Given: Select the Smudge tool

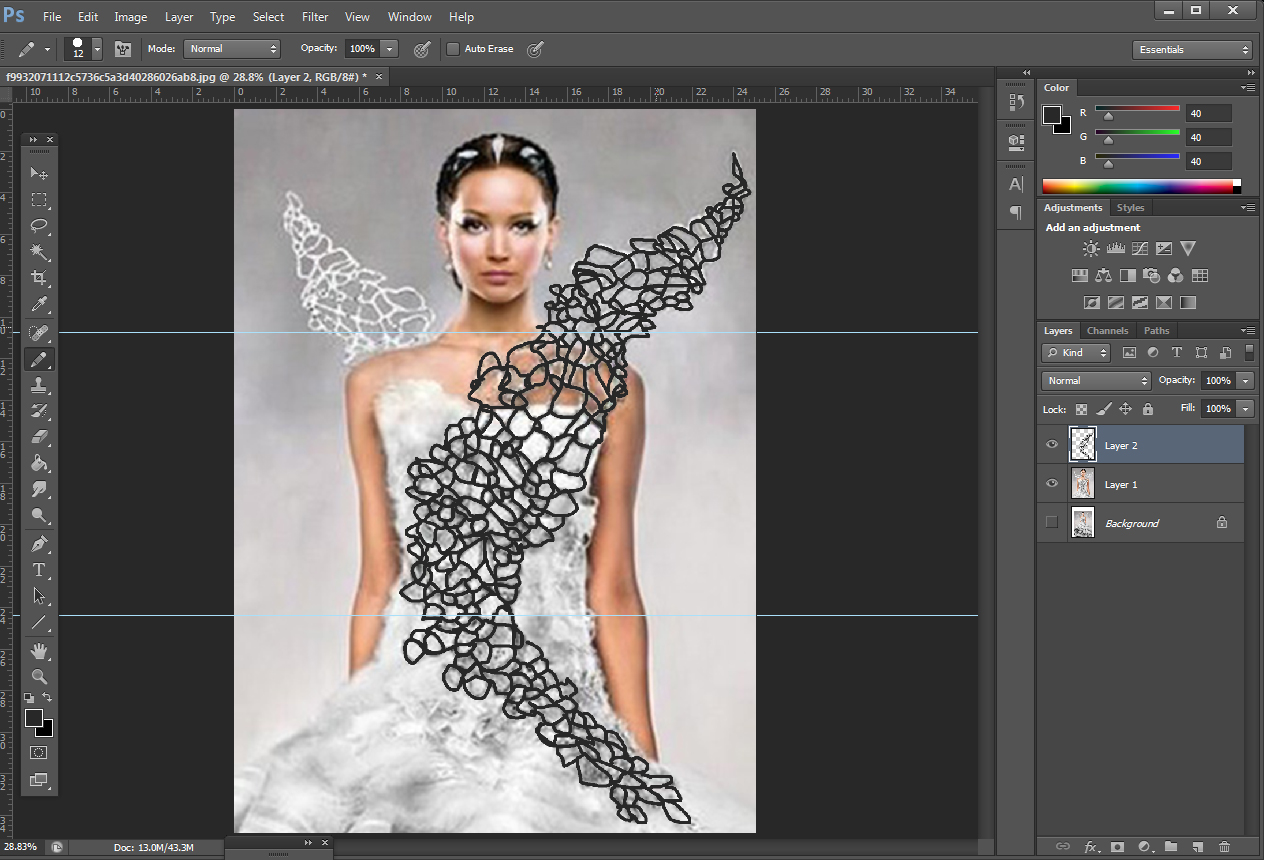Looking at the screenshot, I should coord(39,489).
